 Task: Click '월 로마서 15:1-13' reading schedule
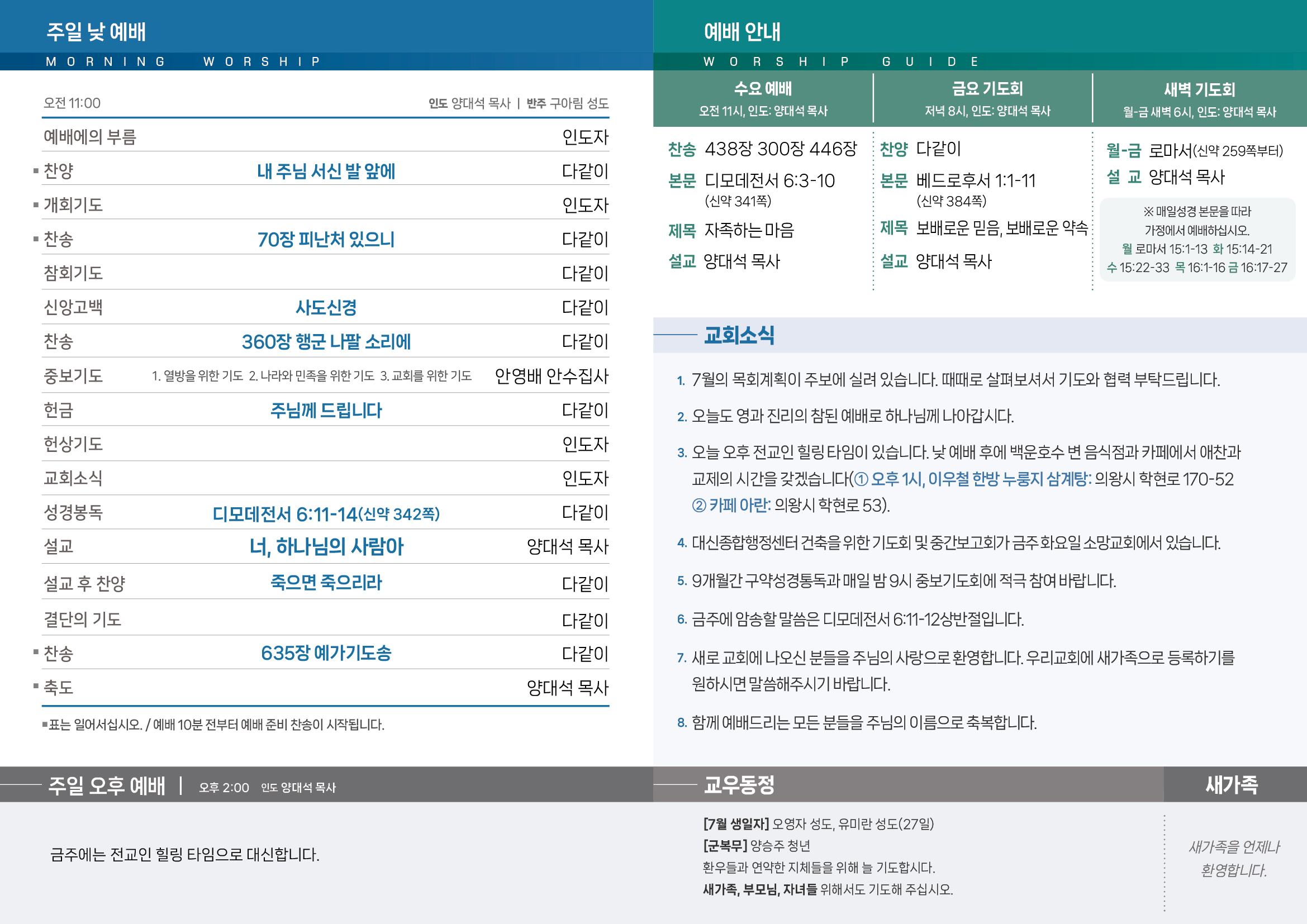point(1164,249)
